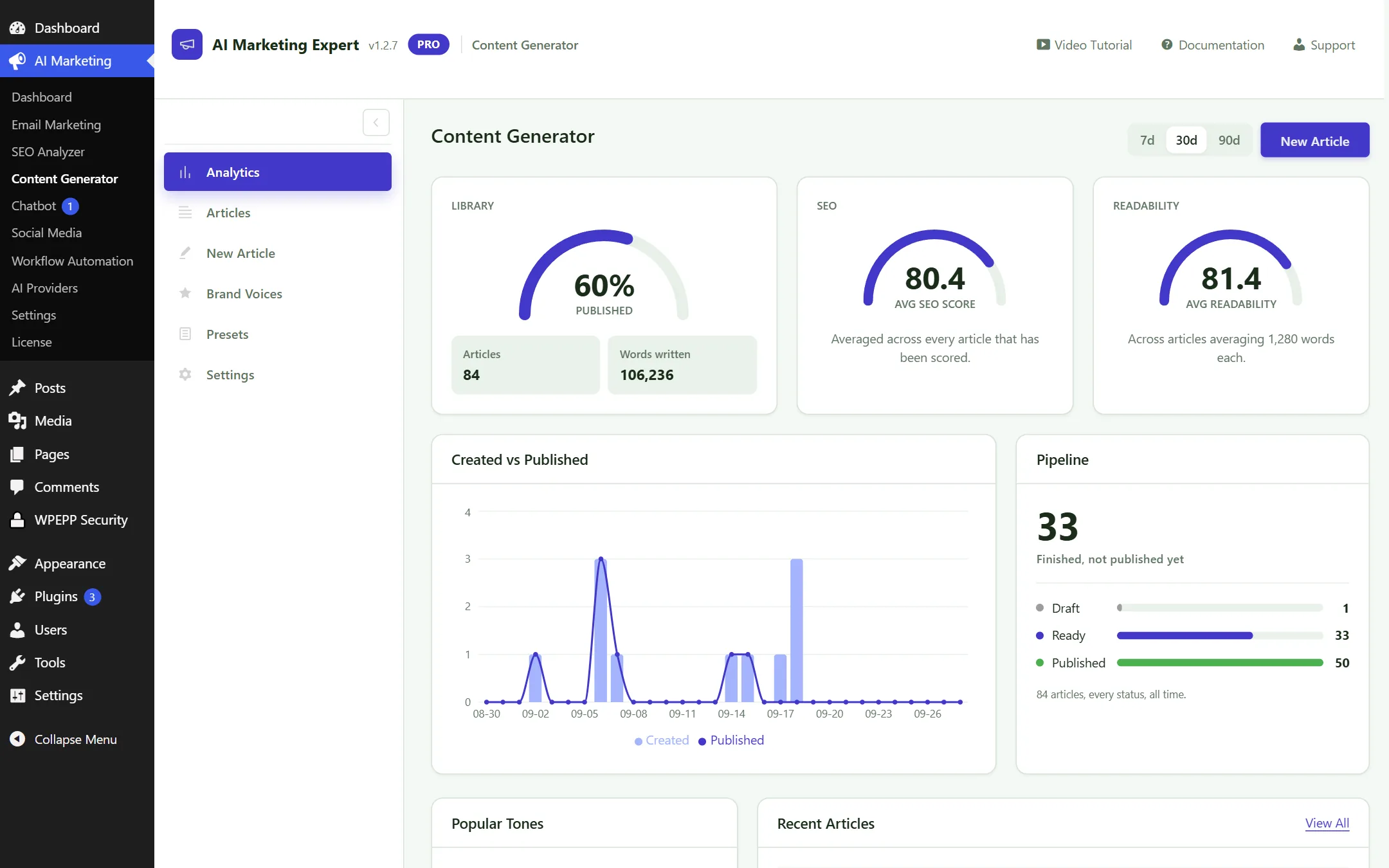This screenshot has width=1389, height=868.
Task: Click the Presets document icon
Action: (185, 334)
